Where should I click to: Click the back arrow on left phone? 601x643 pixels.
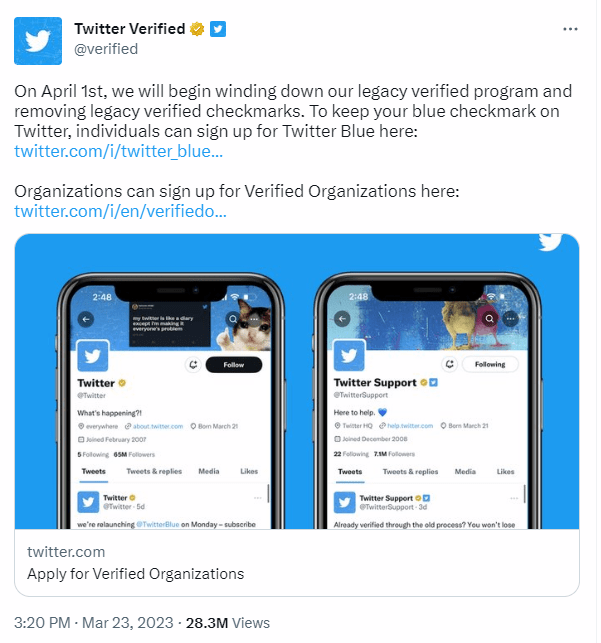(86, 319)
